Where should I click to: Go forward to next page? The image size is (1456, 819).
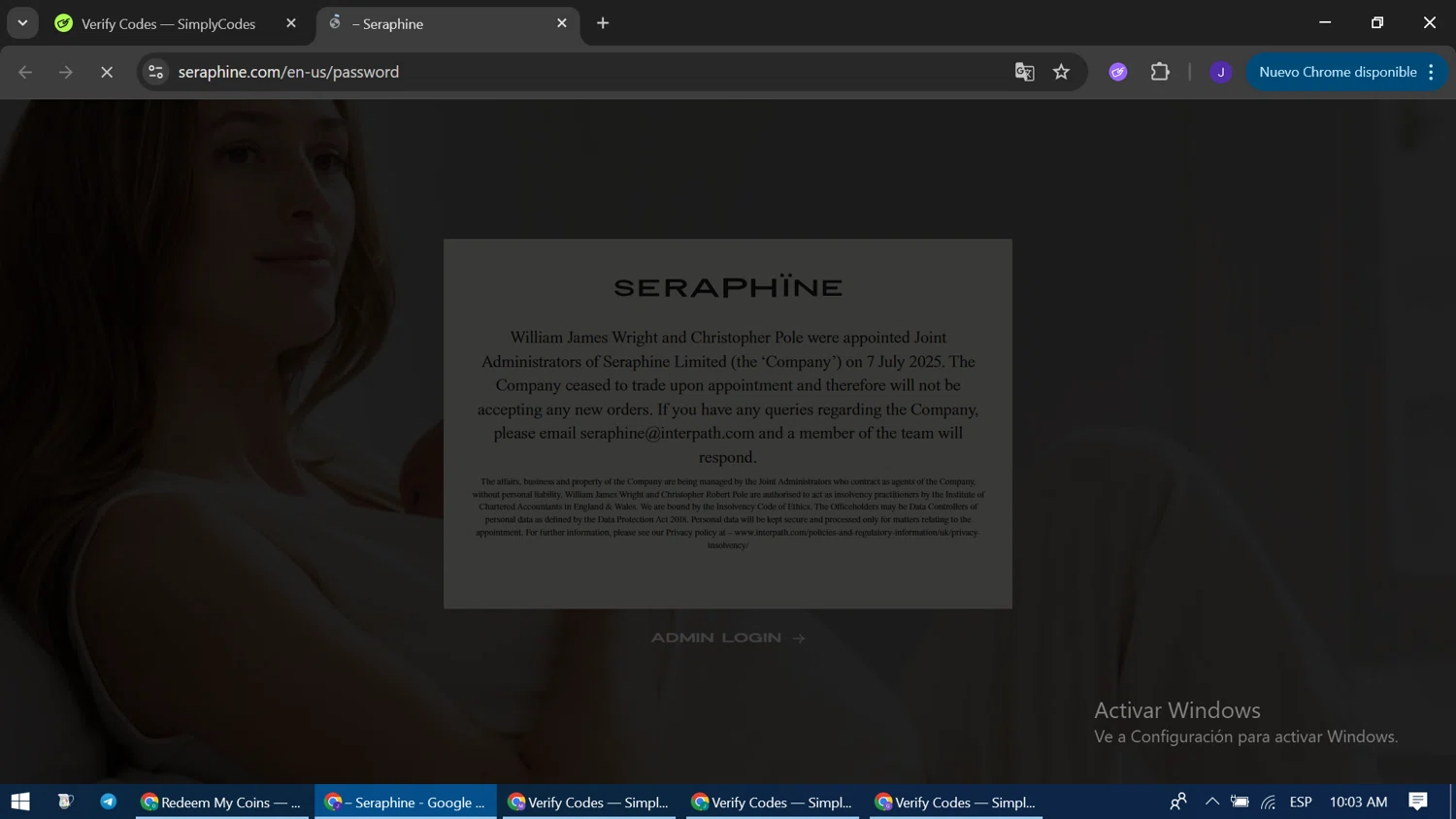click(65, 72)
